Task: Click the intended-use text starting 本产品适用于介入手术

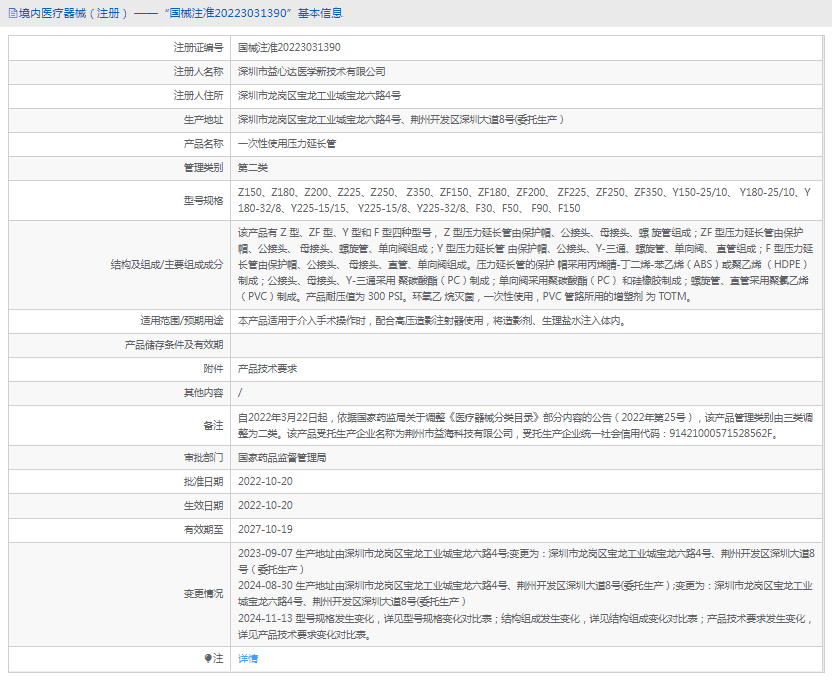Action: point(432,321)
